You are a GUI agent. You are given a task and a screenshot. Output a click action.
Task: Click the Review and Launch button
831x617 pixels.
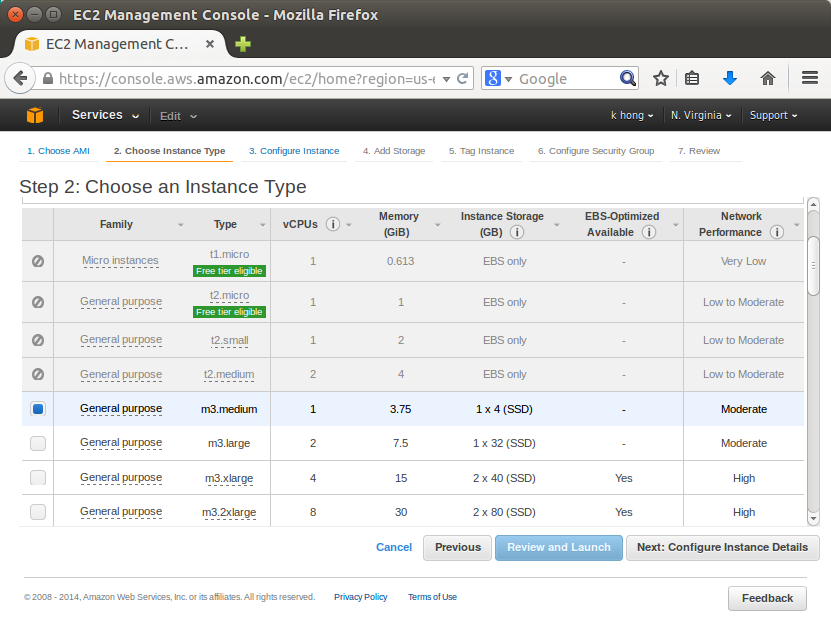[559, 548]
